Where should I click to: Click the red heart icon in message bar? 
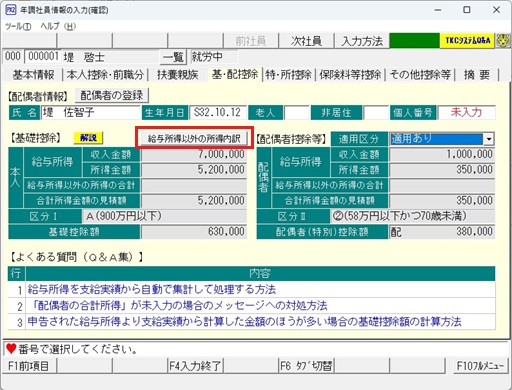pos(11,349)
